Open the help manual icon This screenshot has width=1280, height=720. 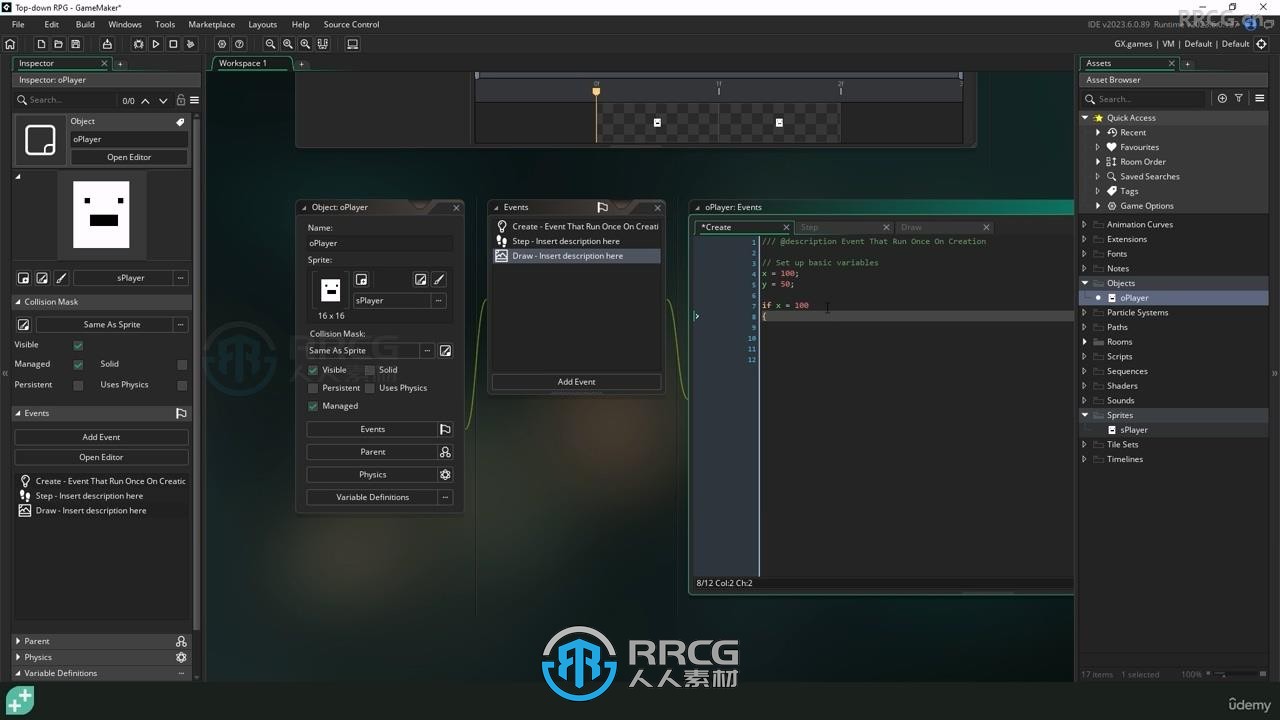pyautogui.click(x=239, y=44)
